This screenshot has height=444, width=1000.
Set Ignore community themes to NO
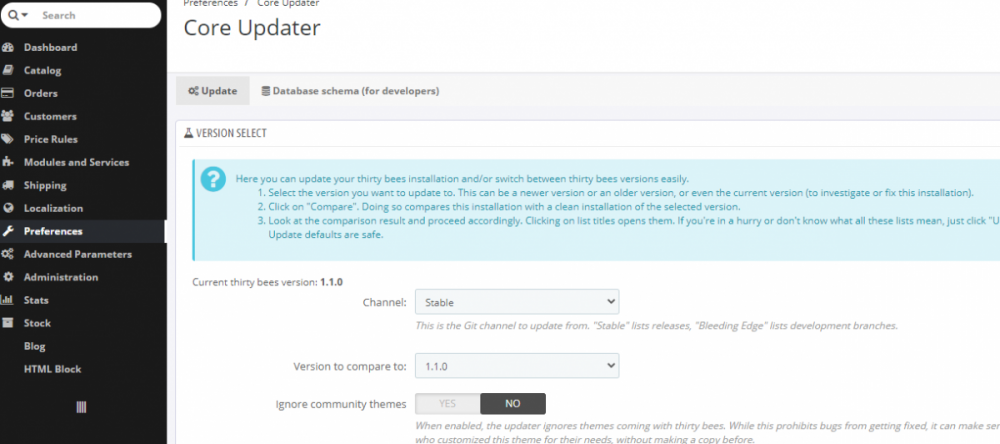pos(512,404)
